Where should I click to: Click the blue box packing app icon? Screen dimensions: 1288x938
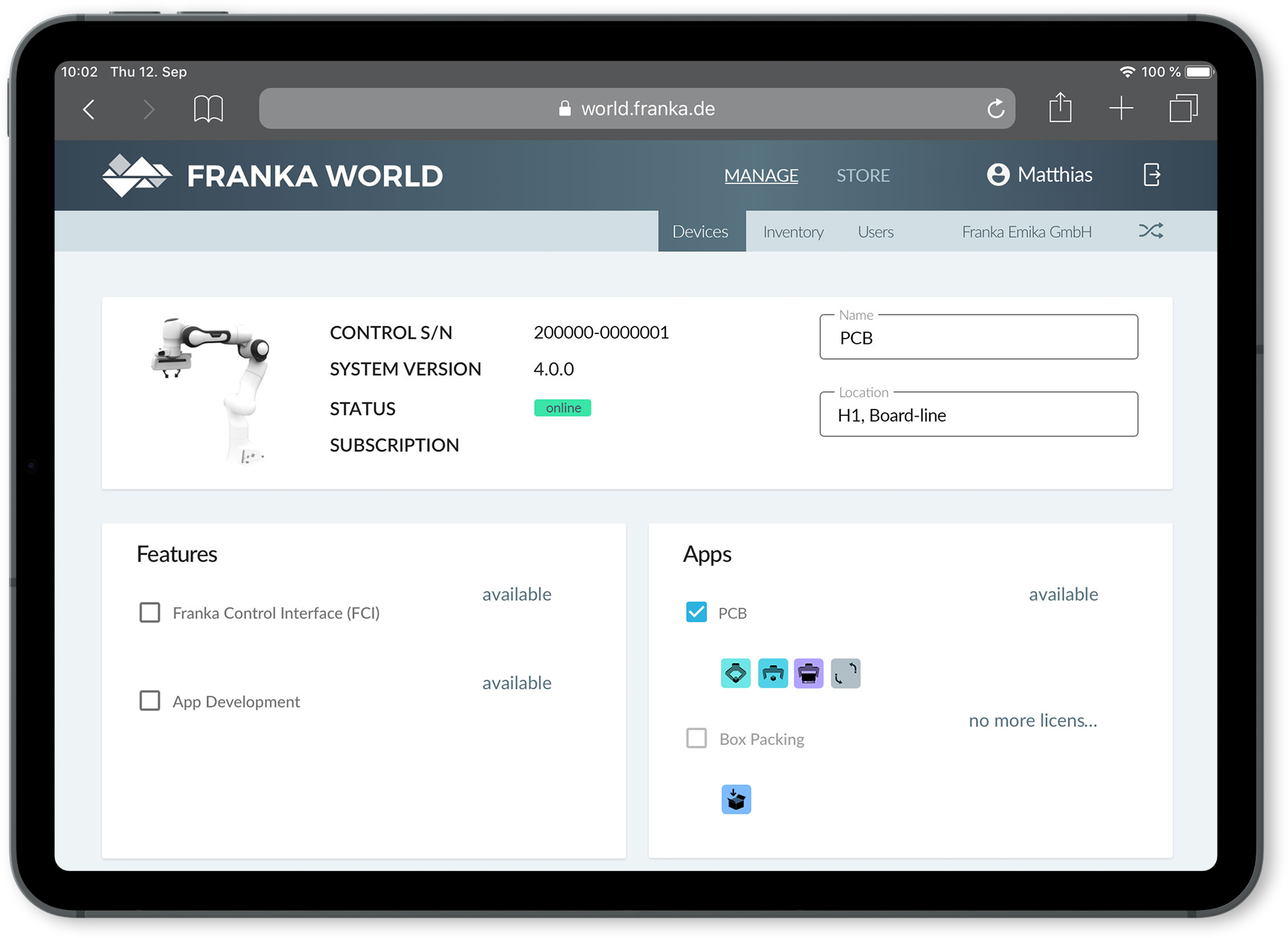point(736,799)
